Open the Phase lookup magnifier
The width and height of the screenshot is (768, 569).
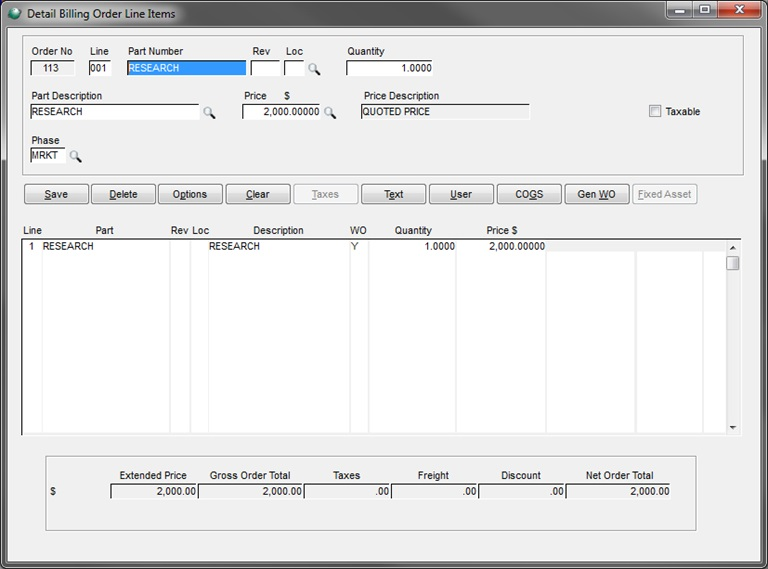pyautogui.click(x=75, y=157)
